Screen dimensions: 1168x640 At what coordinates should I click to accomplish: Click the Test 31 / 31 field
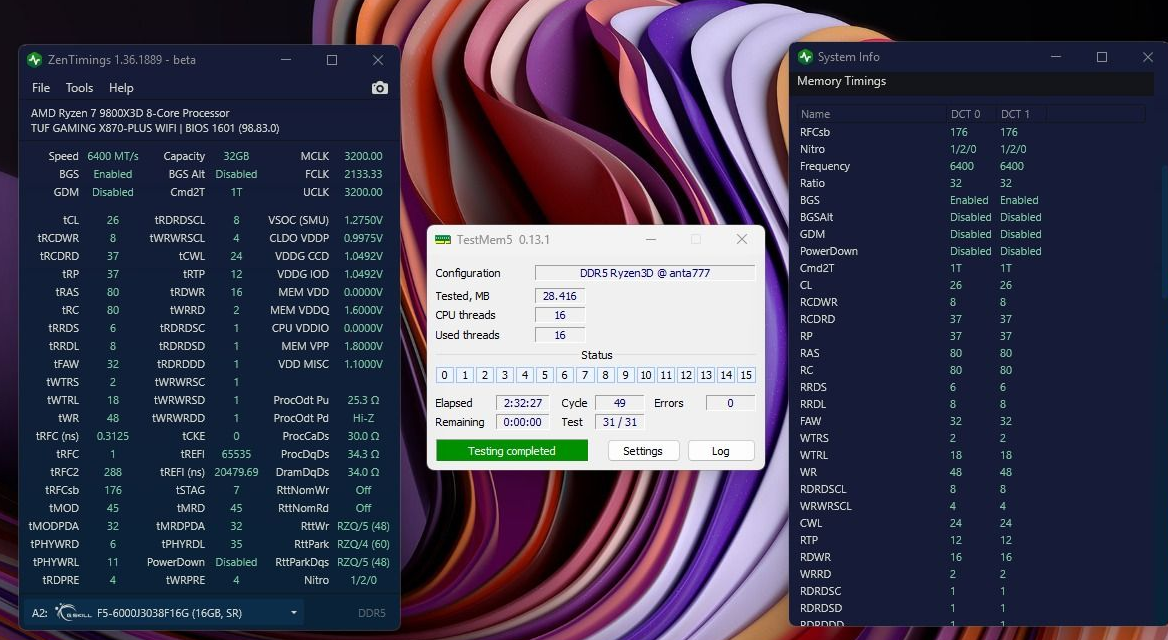point(620,422)
